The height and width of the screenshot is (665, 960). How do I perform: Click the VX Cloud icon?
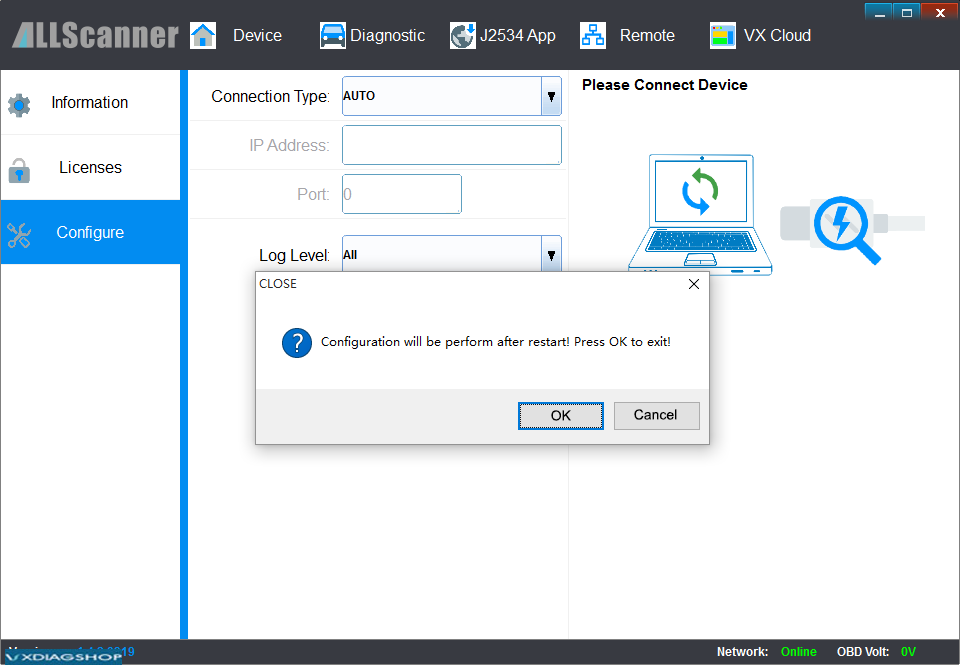pyautogui.click(x=722, y=36)
